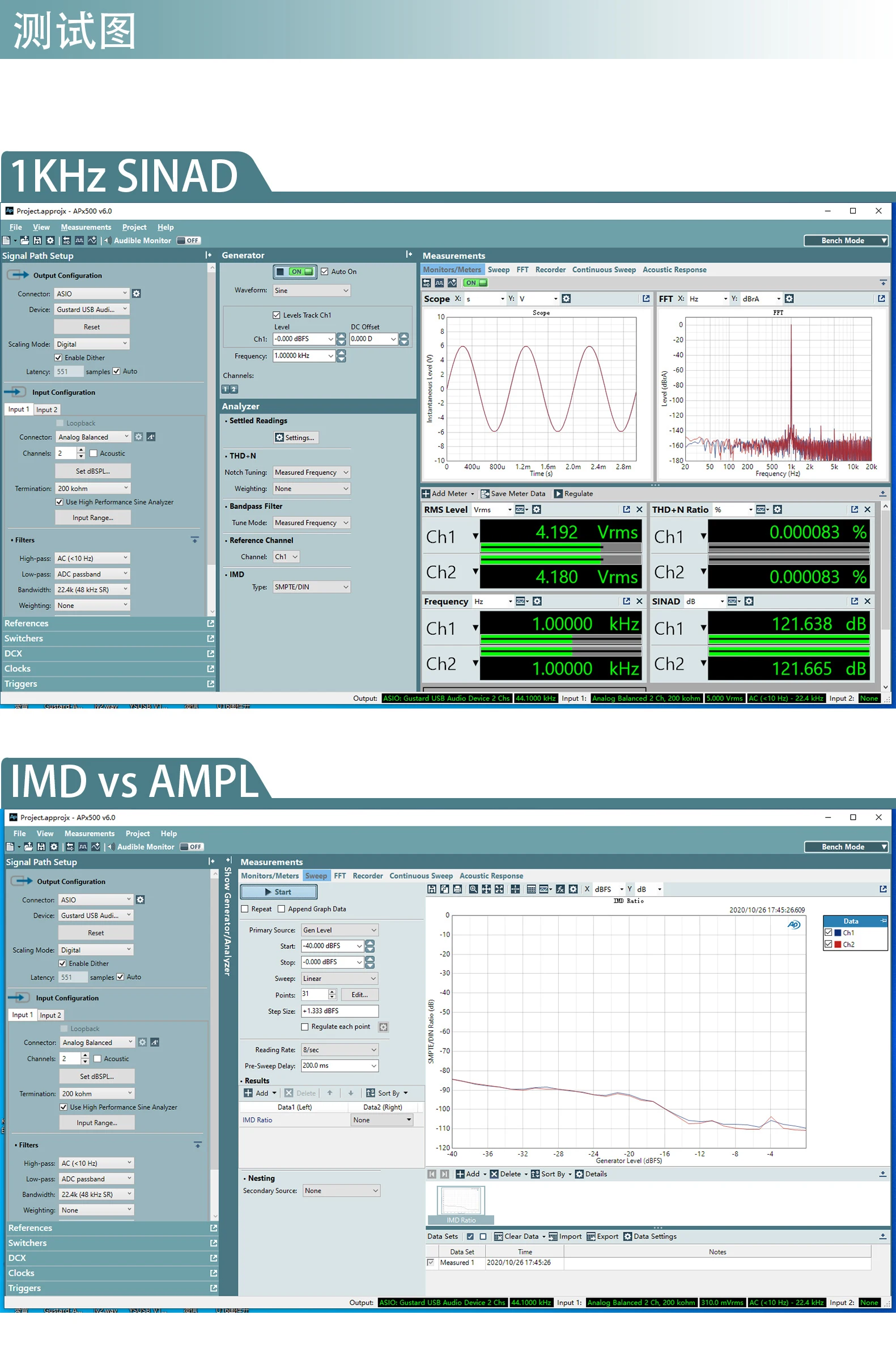Click the Start sweep button
896x1353 pixels.
278,892
